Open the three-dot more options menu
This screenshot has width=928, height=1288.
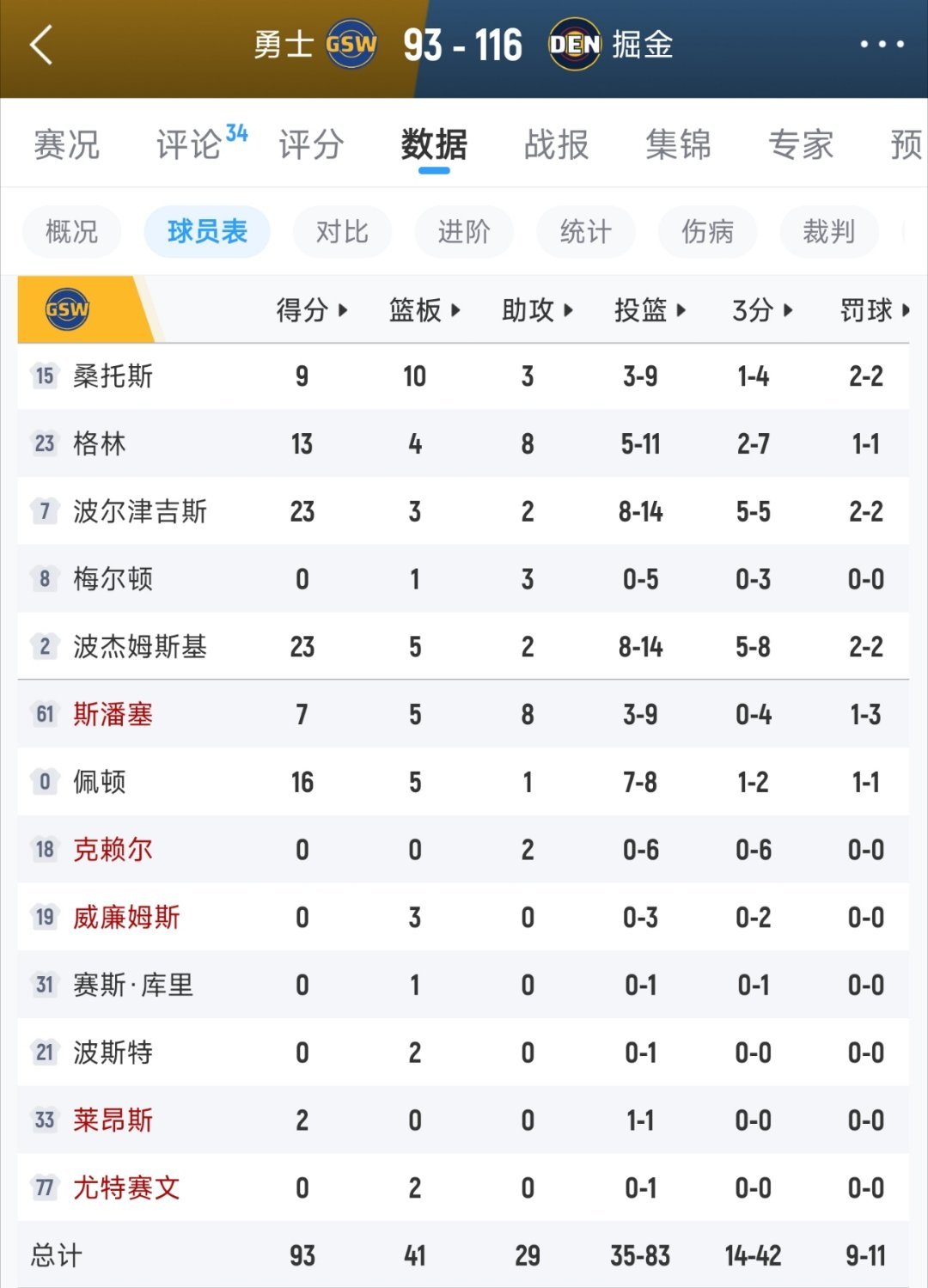pyautogui.click(x=882, y=45)
